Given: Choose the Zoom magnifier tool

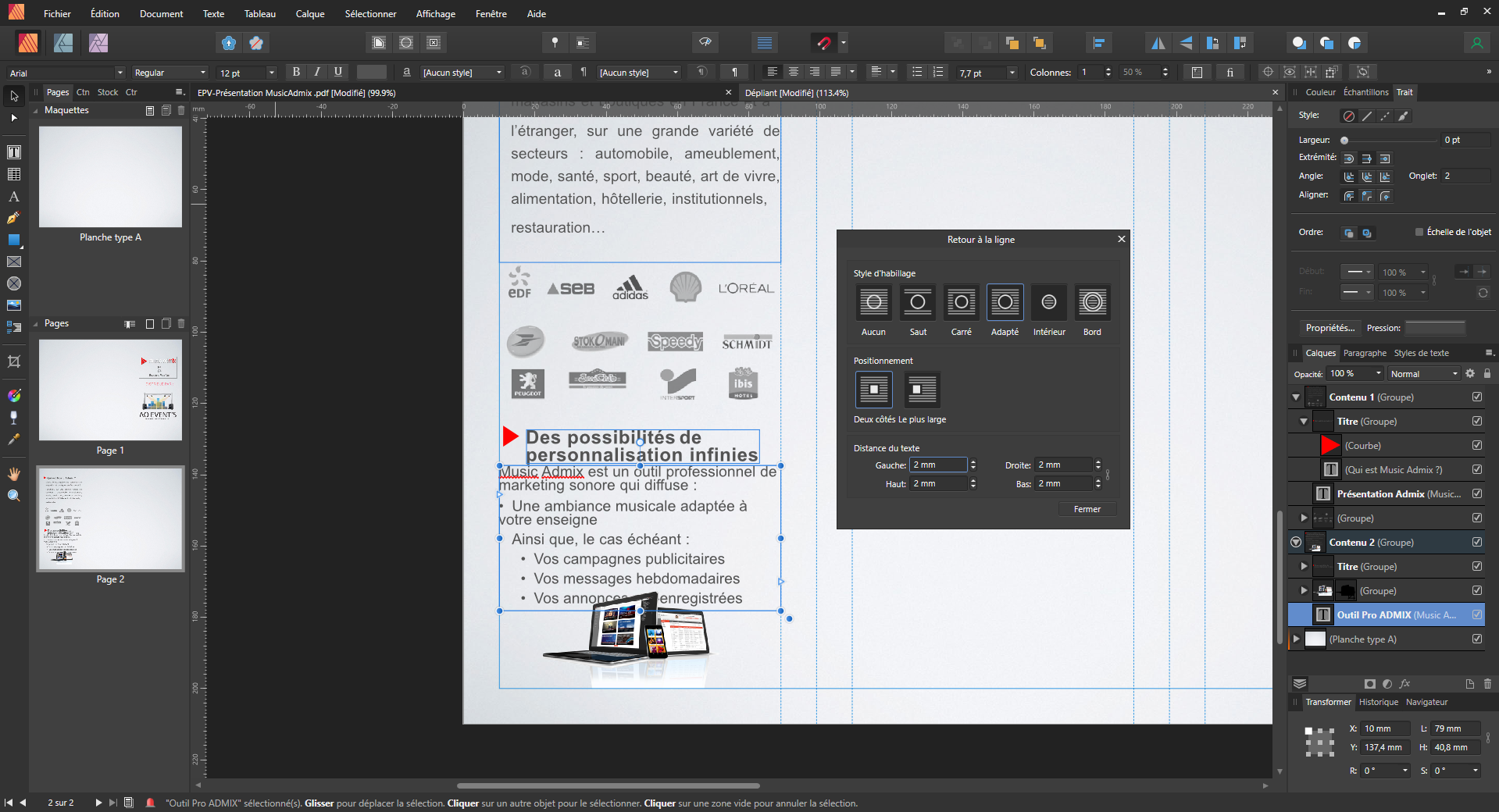Looking at the screenshot, I should (x=14, y=496).
